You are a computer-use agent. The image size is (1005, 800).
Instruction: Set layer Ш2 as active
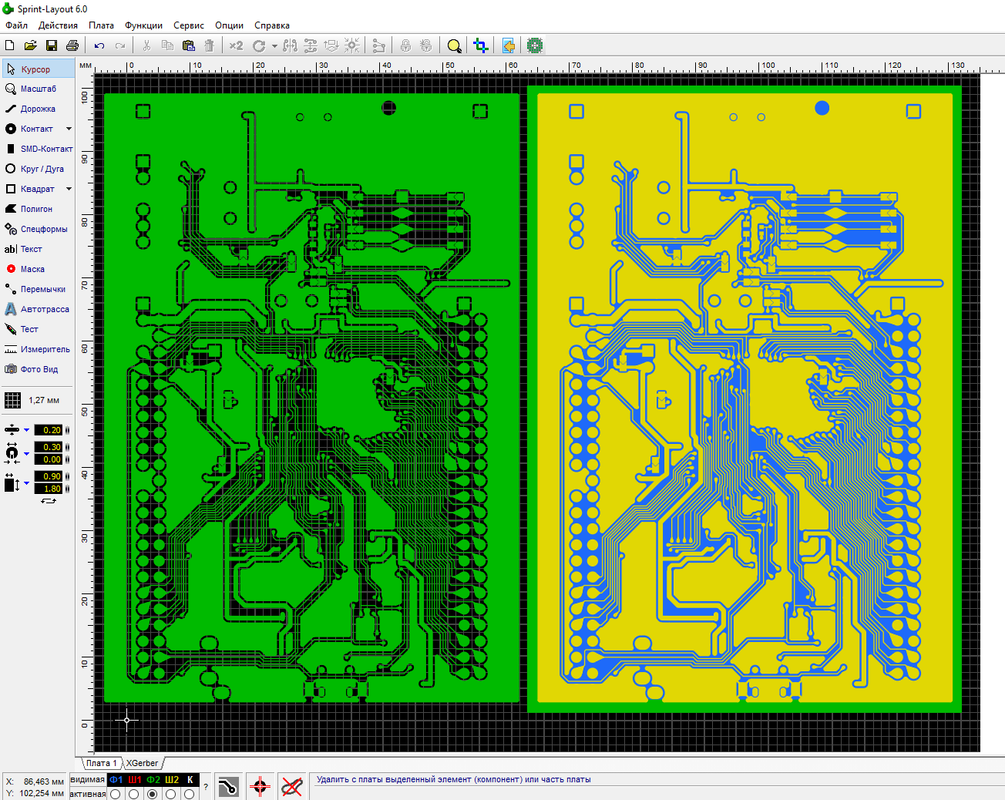(x=171, y=794)
